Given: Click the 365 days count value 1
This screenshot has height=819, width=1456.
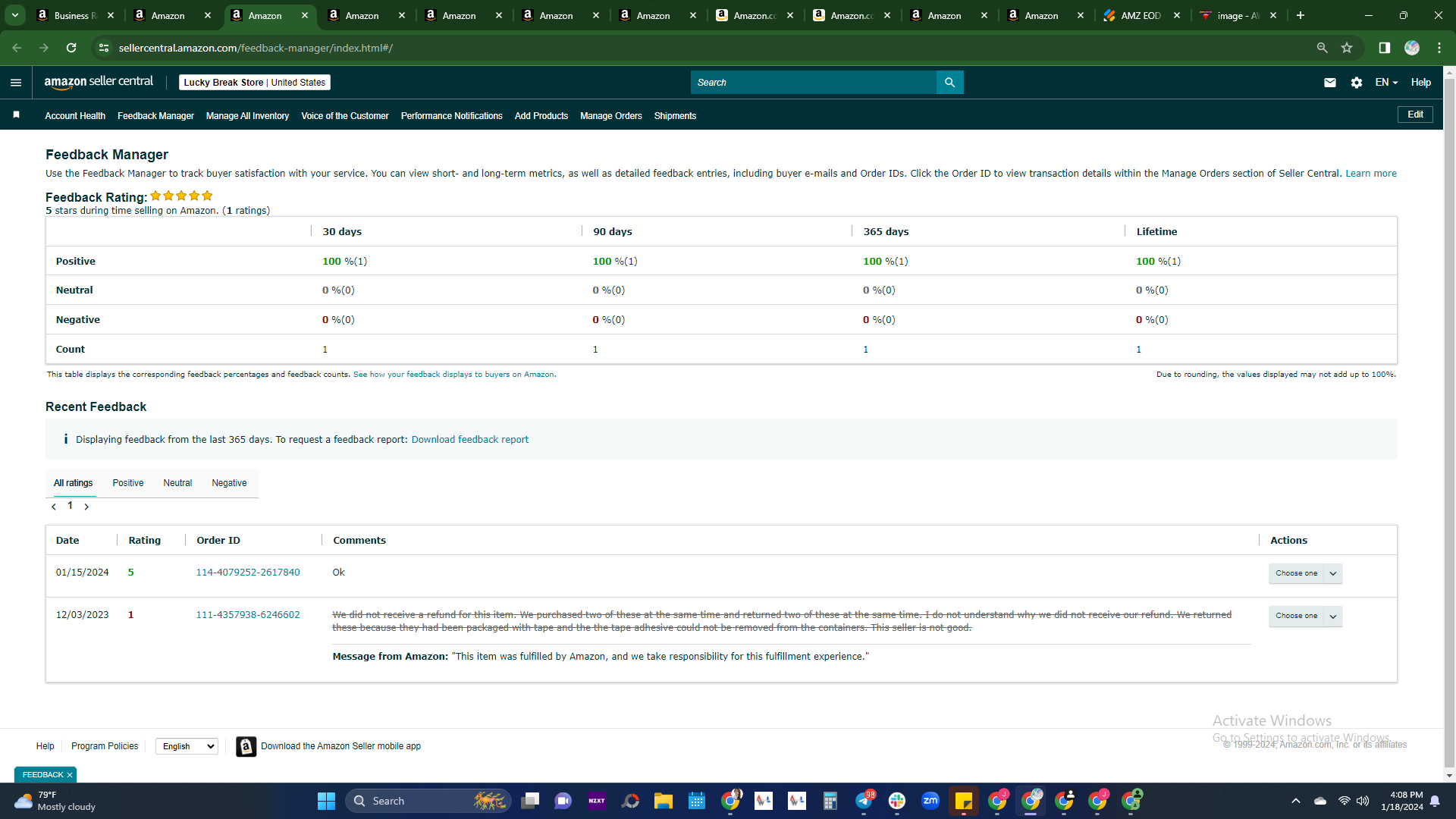Looking at the screenshot, I should coord(865,350).
